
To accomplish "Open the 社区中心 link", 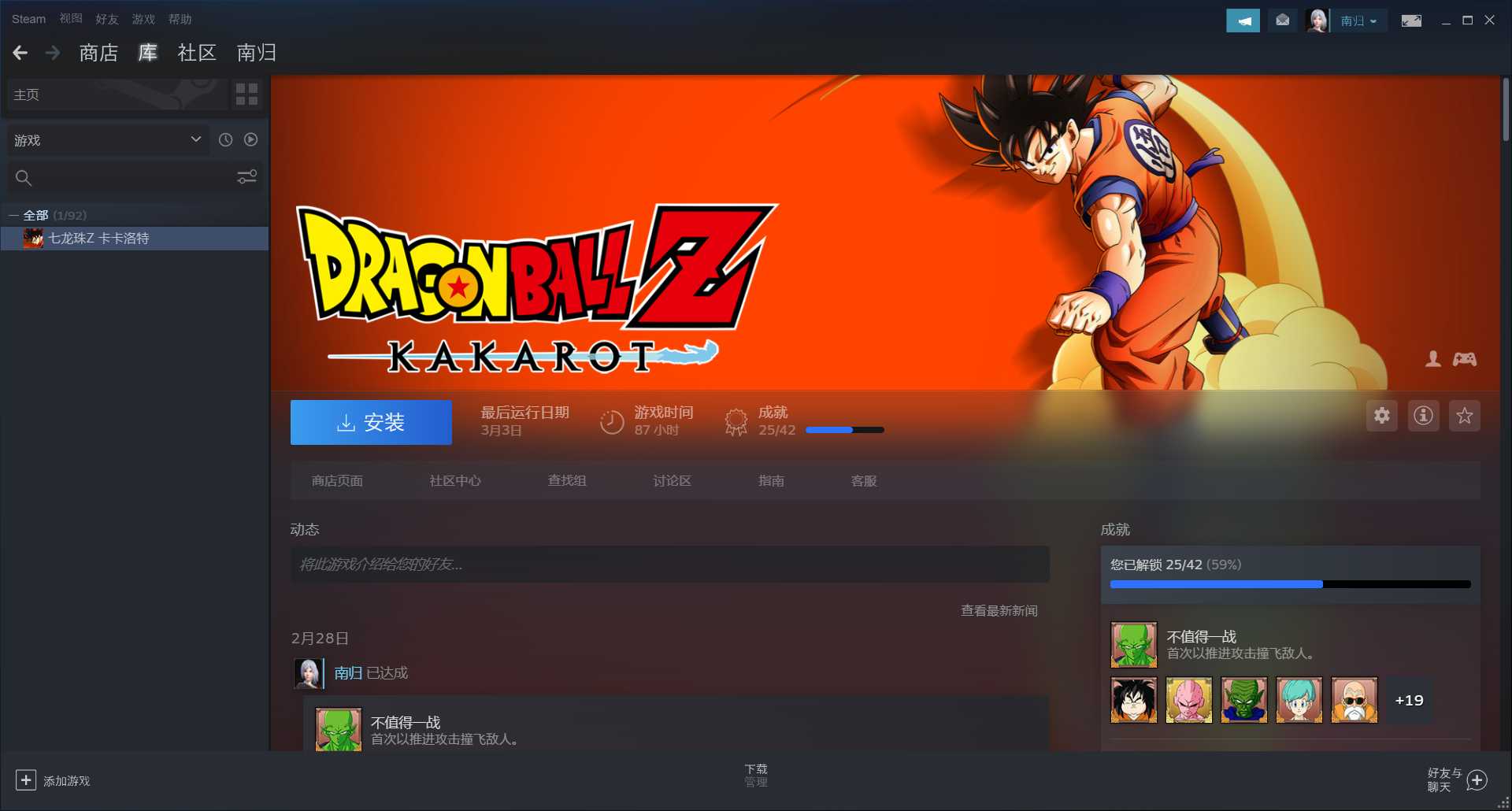I will [x=455, y=480].
